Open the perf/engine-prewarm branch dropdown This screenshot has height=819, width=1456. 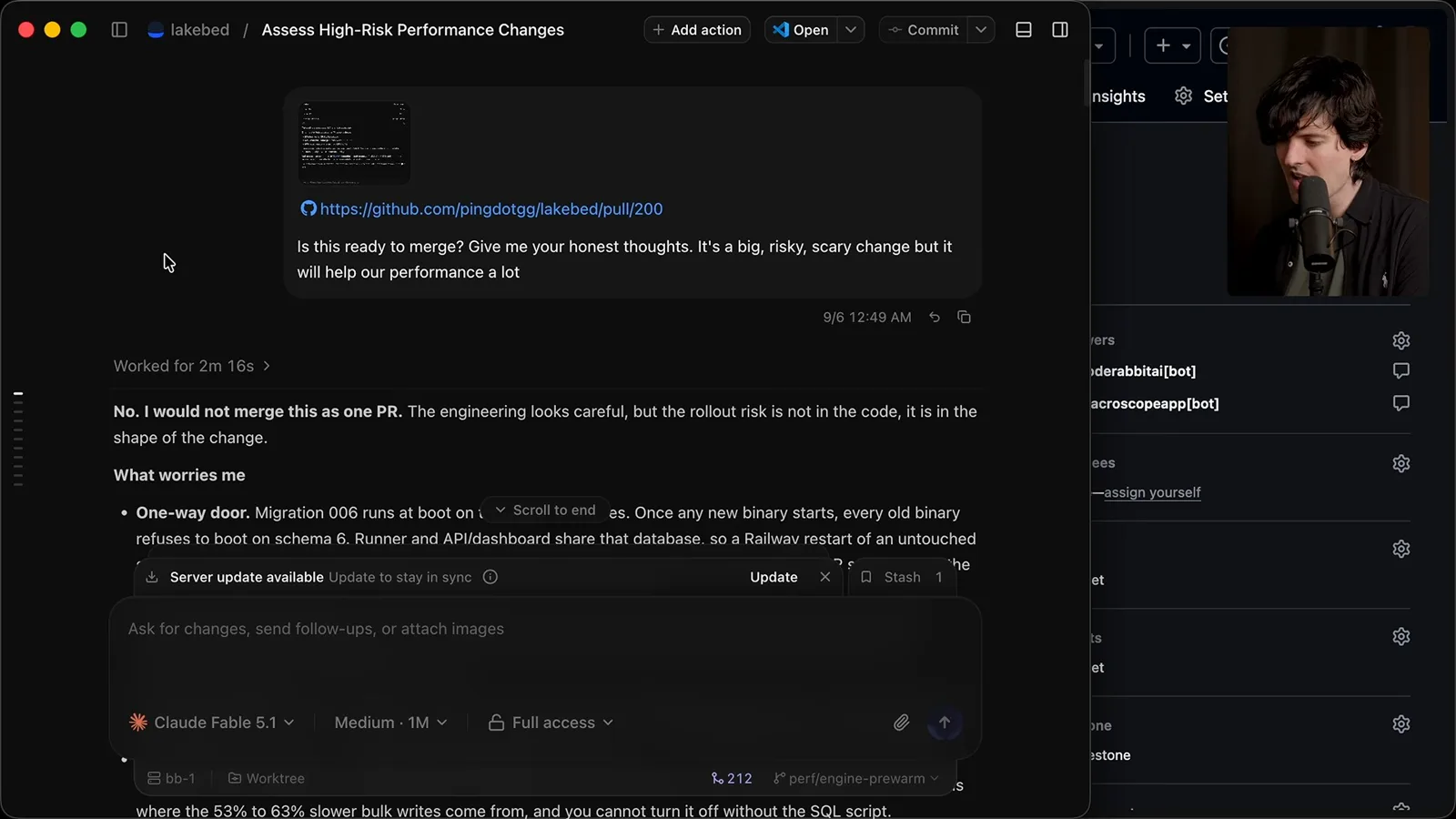pos(855,779)
